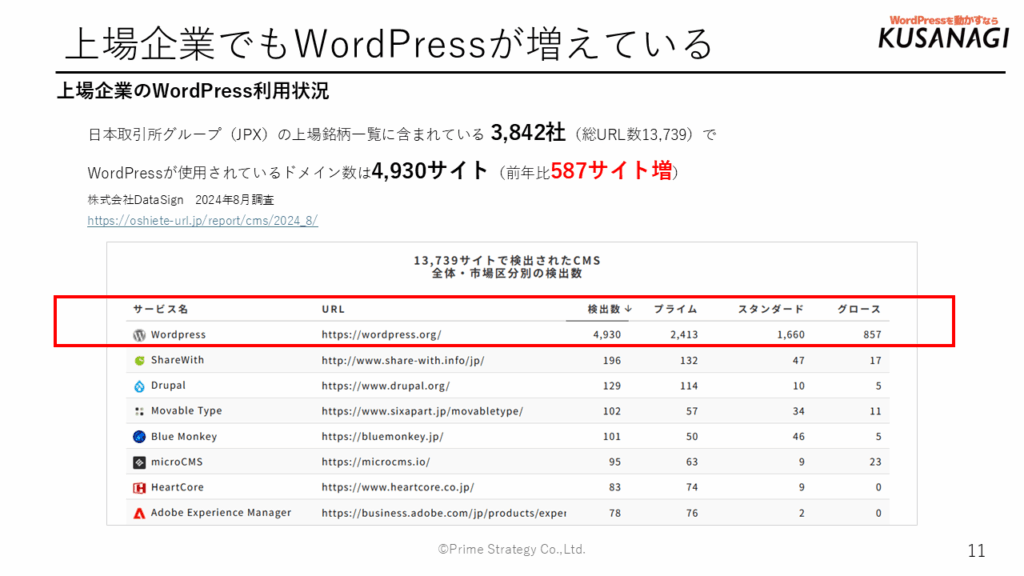This screenshot has height=576, width=1024.
Task: Click the Blue Monkey logo icon
Action: pyautogui.click(x=139, y=437)
